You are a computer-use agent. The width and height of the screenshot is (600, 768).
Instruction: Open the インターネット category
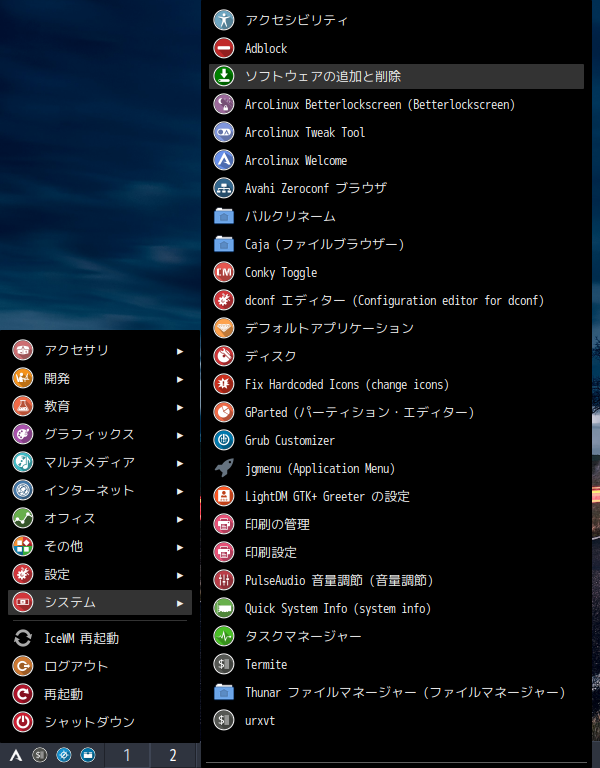pos(100,490)
